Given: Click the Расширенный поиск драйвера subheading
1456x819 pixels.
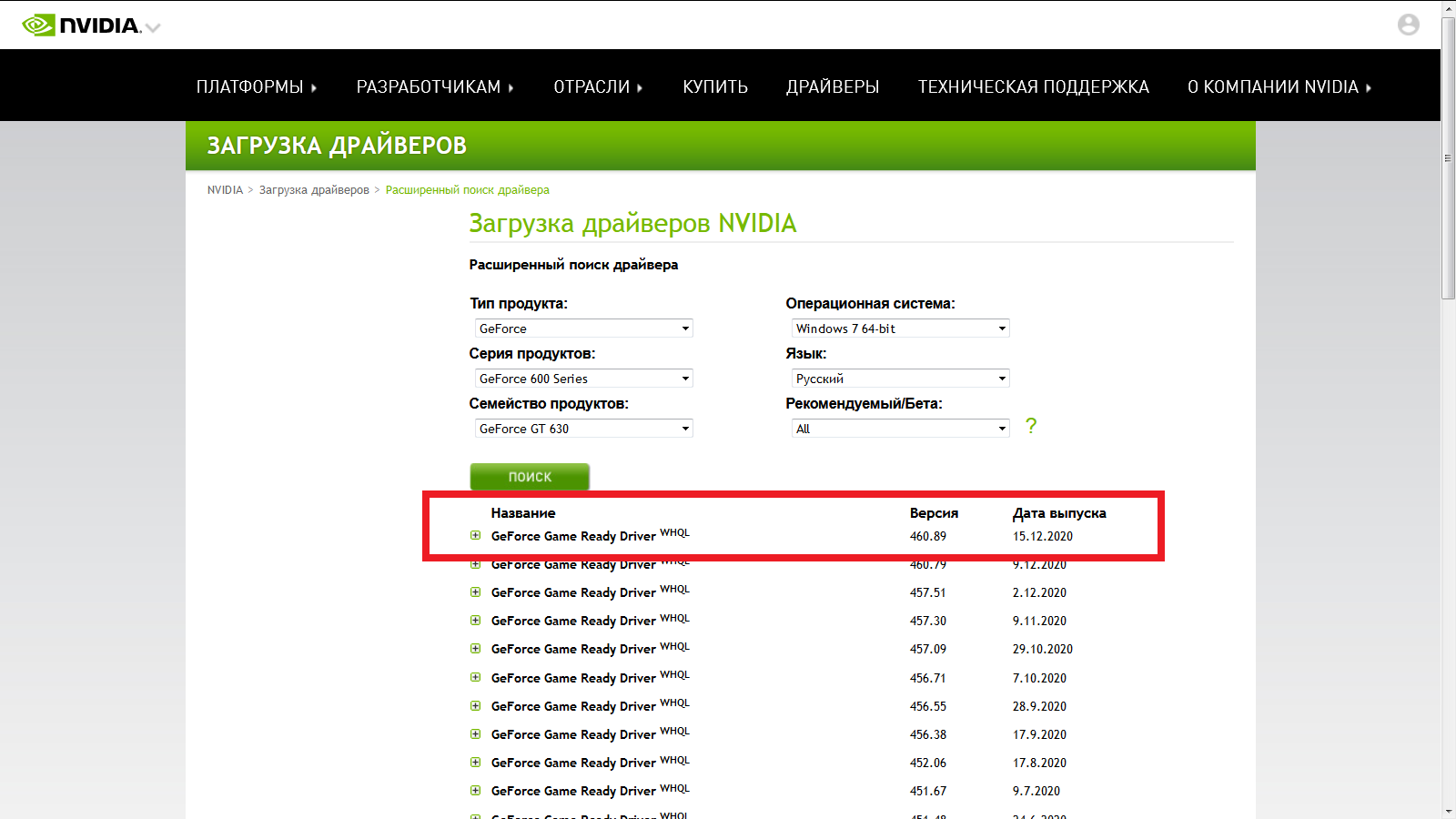Looking at the screenshot, I should [x=573, y=265].
